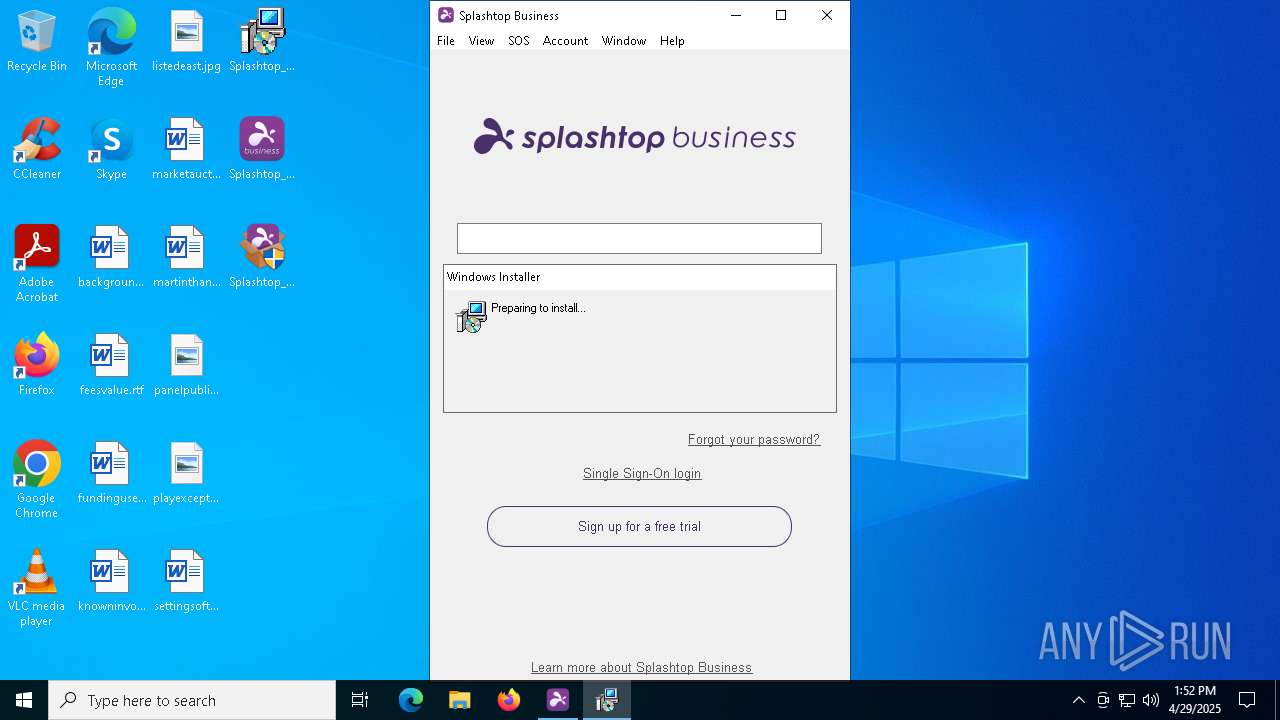This screenshot has width=1280, height=720.
Task: Minimize the Splashtop Business window
Action: [x=736, y=15]
